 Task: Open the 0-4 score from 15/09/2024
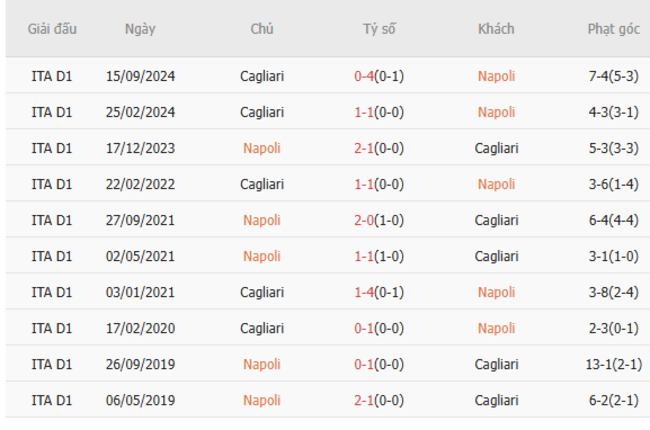coord(364,76)
